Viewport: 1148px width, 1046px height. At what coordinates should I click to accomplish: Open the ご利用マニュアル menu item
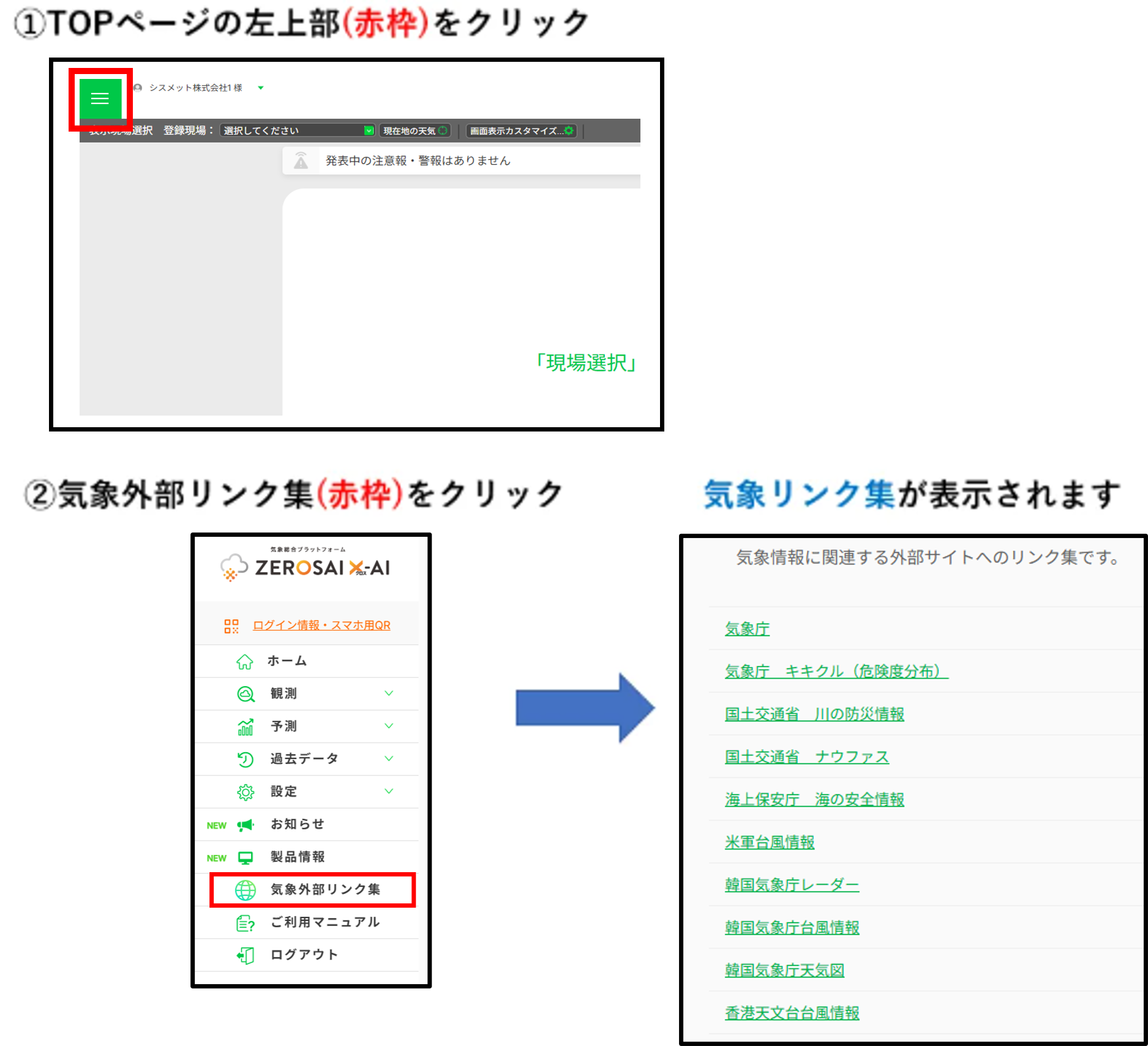click(x=325, y=922)
